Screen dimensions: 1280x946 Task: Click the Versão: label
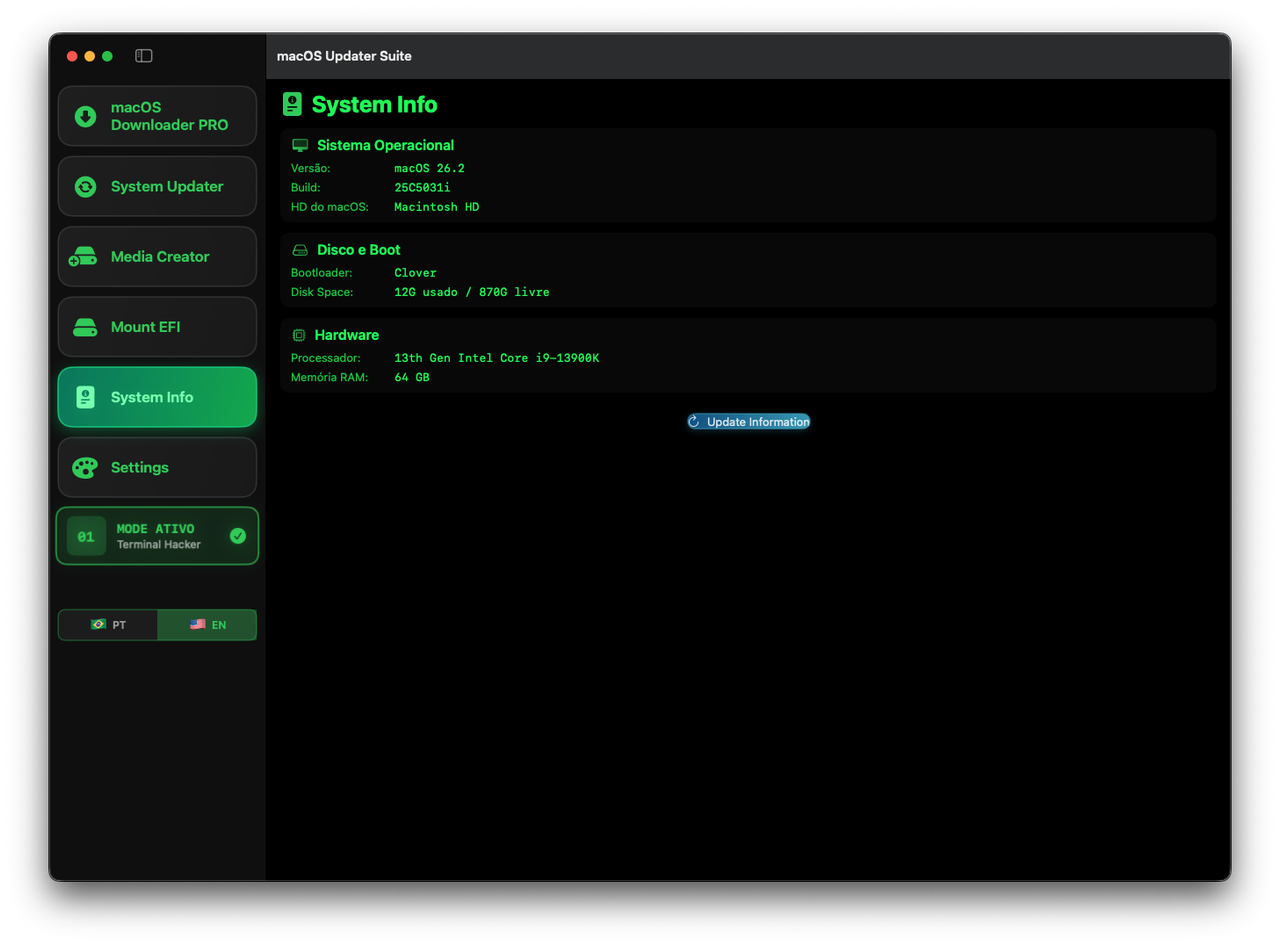pos(311,168)
